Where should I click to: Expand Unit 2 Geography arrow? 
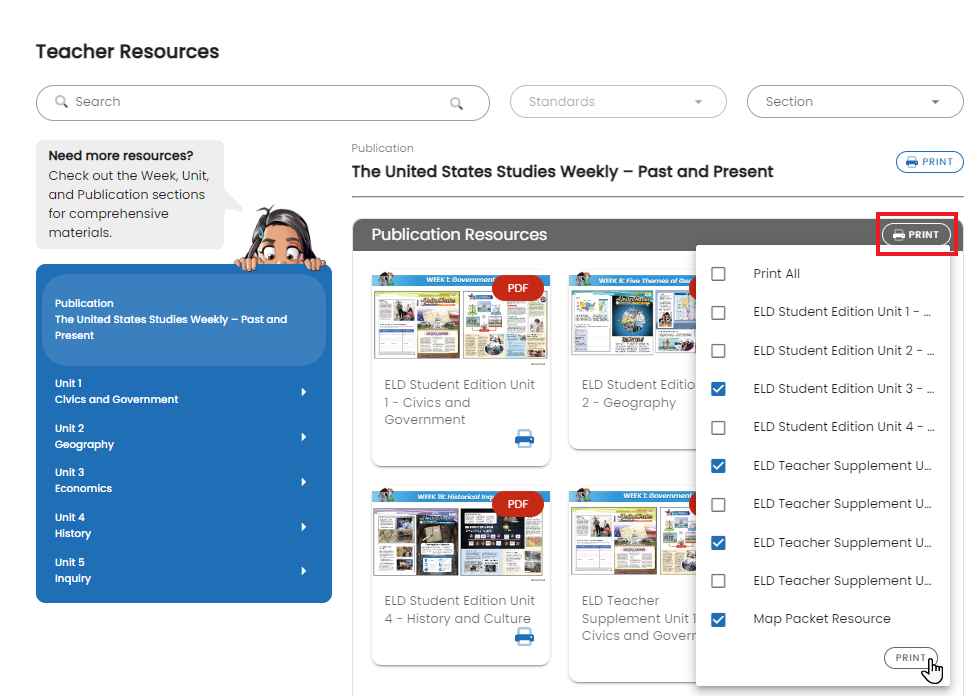click(x=303, y=437)
